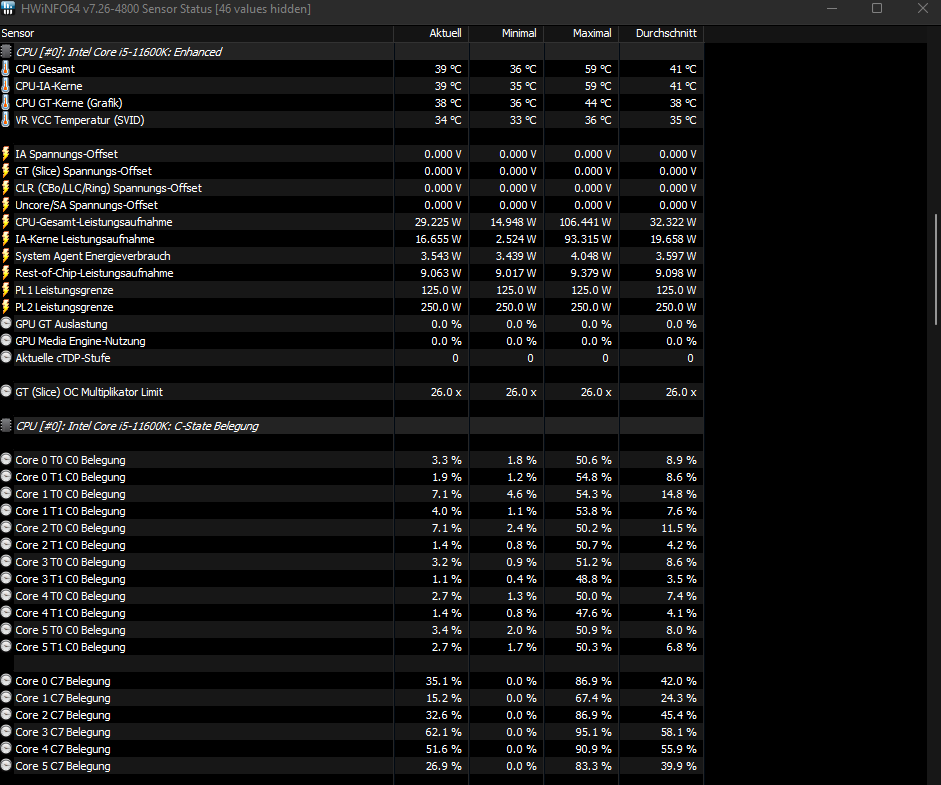The image size is (941, 785).
Task: Click lightning icon beside Uncore/SA Spannungs-Offset
Action: [x=6, y=205]
